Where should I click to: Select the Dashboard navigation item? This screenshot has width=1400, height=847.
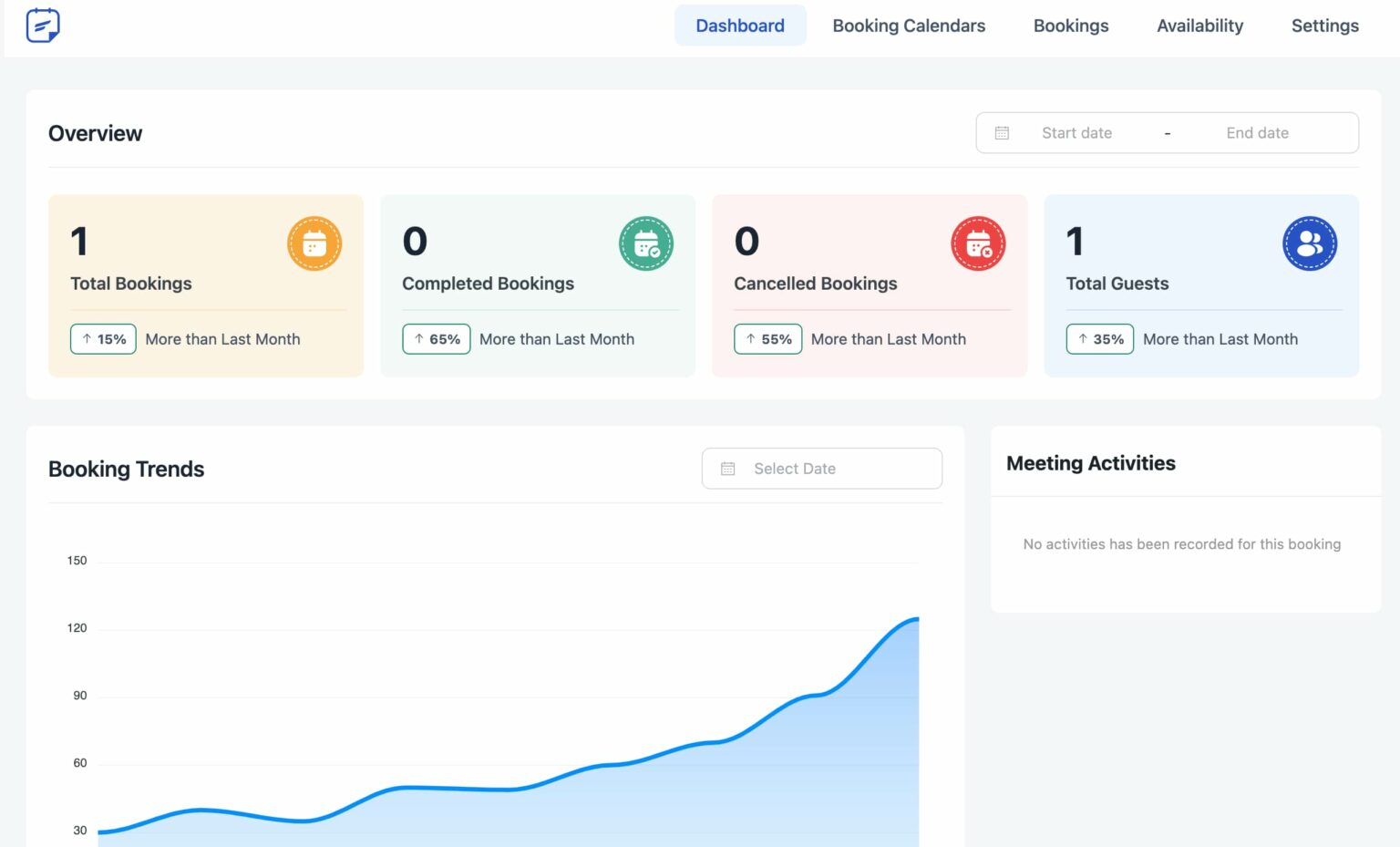[x=740, y=26]
